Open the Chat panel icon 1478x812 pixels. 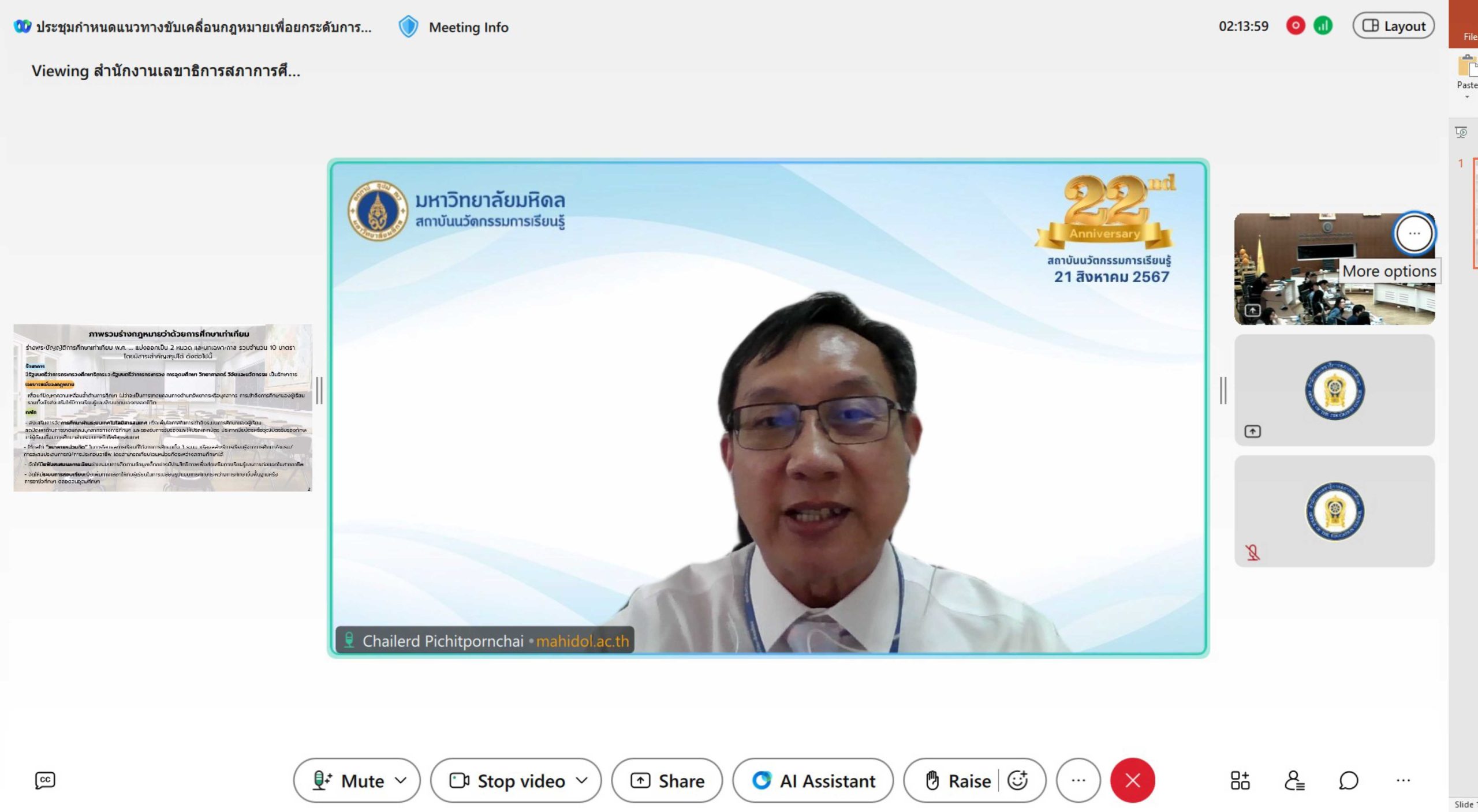(1348, 780)
